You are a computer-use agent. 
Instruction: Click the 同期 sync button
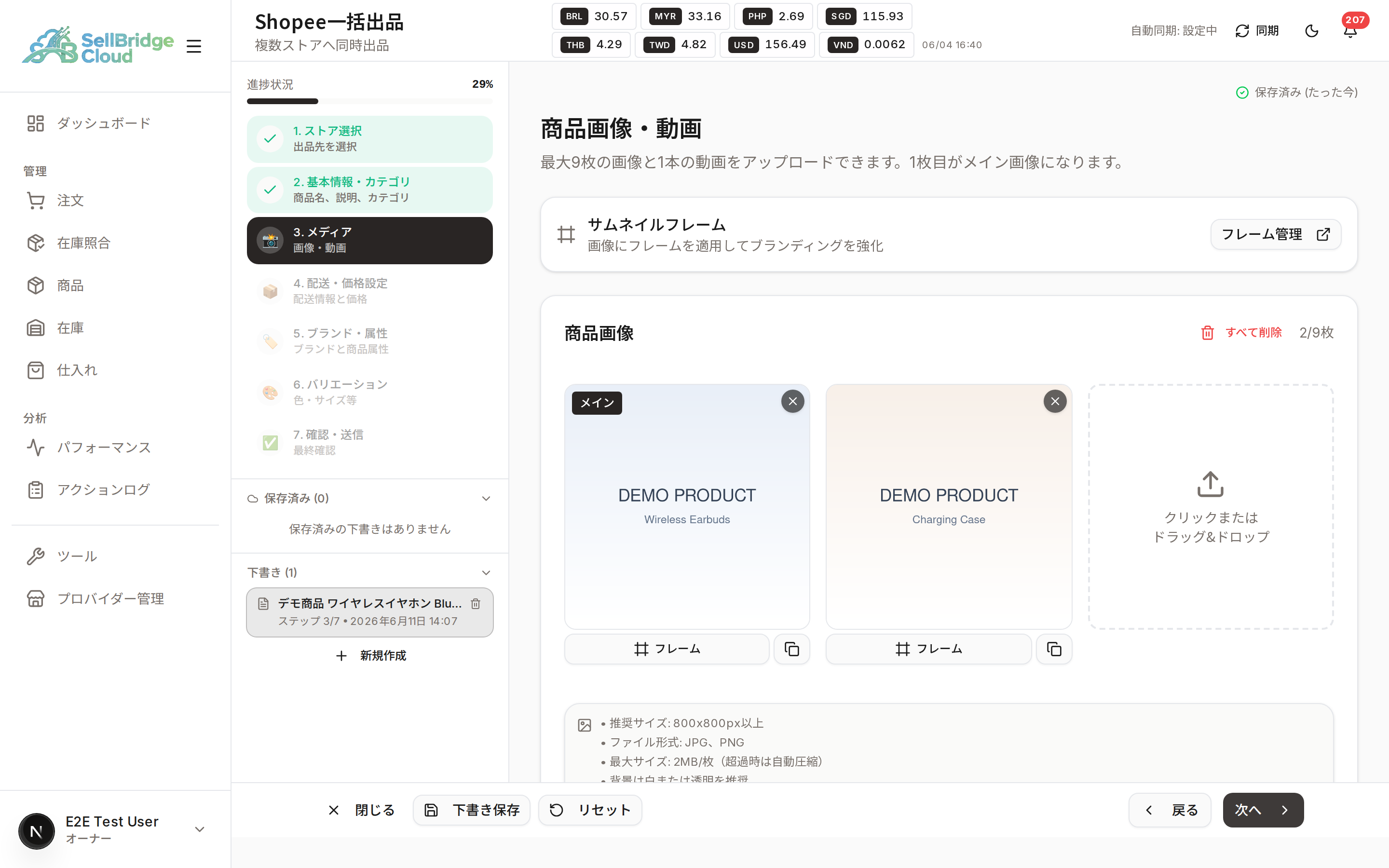pyautogui.click(x=1257, y=30)
